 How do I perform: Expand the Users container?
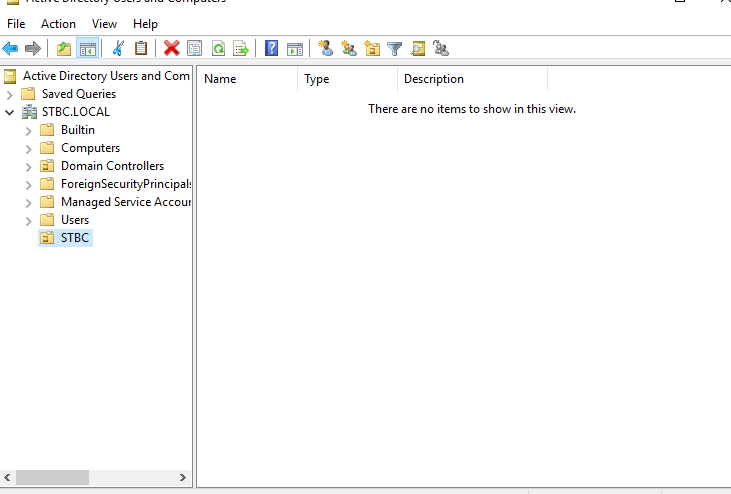pos(28,221)
